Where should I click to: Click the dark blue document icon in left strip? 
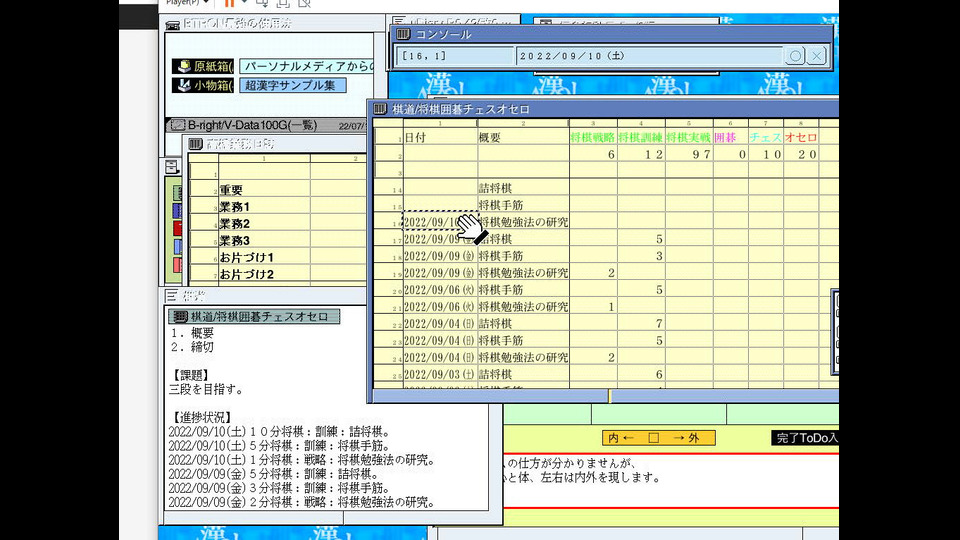click(177, 211)
